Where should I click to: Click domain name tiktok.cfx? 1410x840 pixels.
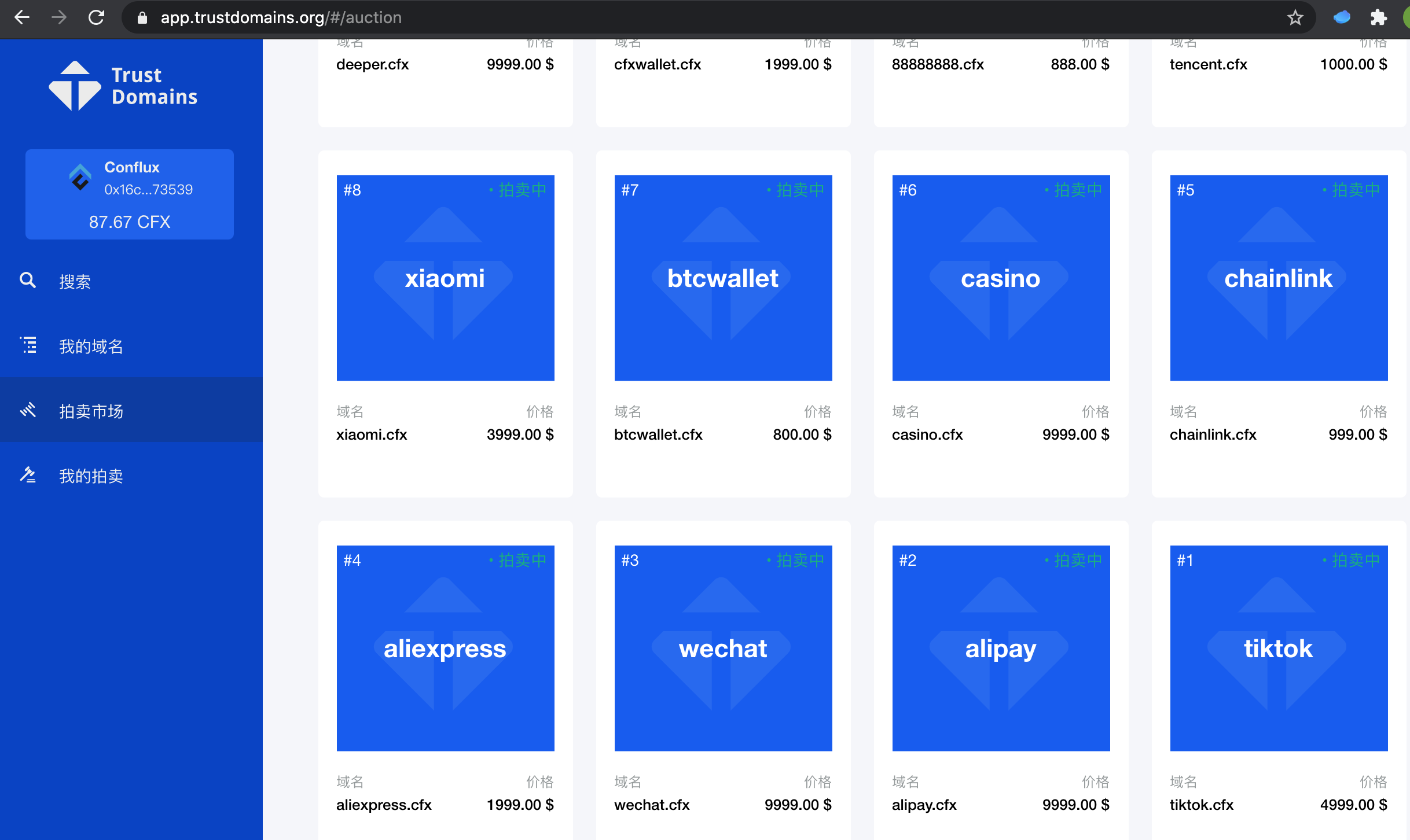(1202, 805)
